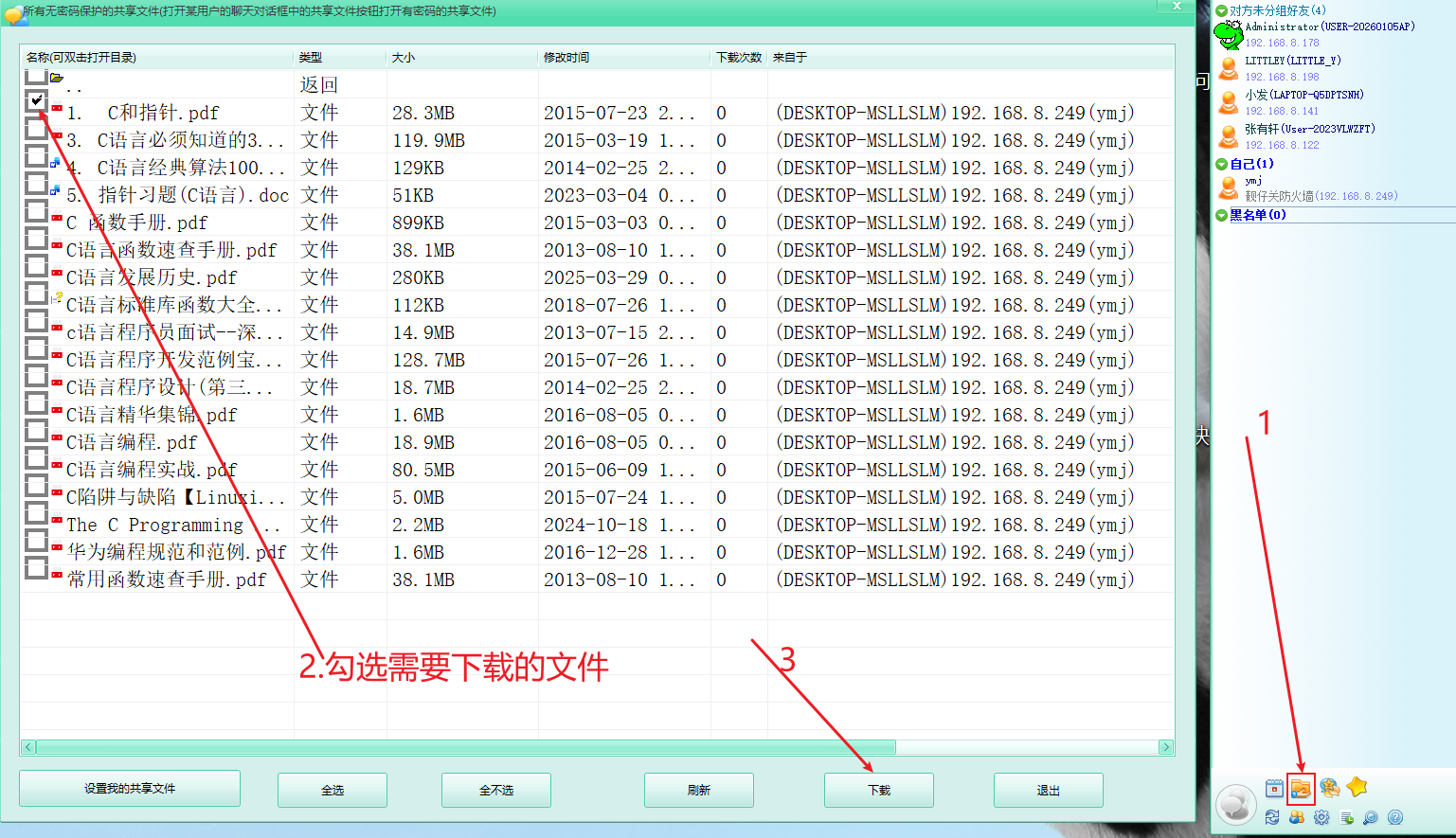Click the 下载 button
Viewport: 1456px width, 838px height.
coord(879,790)
